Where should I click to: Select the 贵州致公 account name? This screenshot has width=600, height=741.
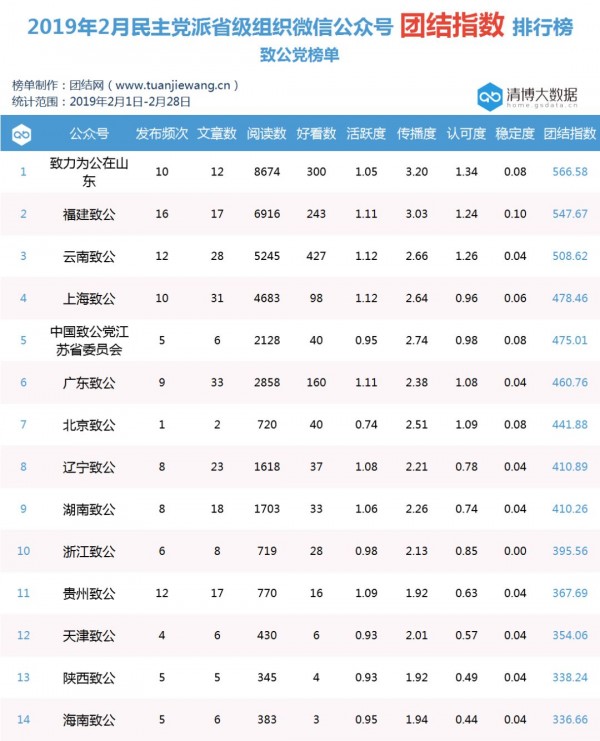click(89, 594)
